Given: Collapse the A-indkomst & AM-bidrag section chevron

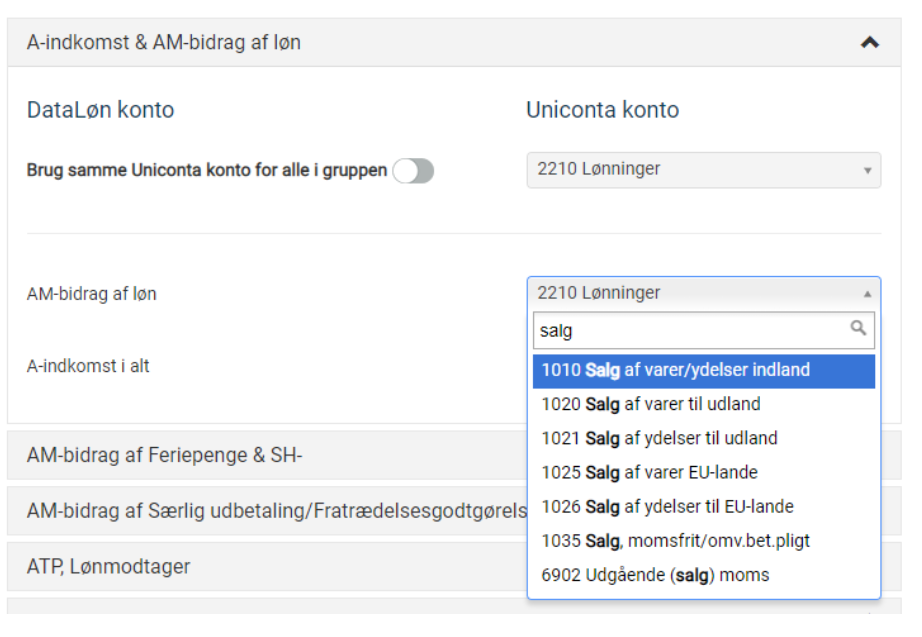Looking at the screenshot, I should point(869,43).
